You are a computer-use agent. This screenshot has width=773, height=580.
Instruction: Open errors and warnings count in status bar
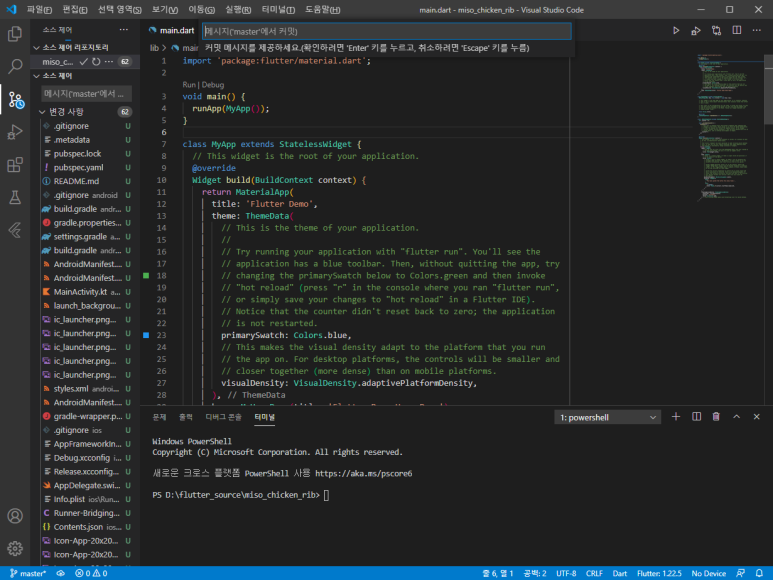[91, 573]
